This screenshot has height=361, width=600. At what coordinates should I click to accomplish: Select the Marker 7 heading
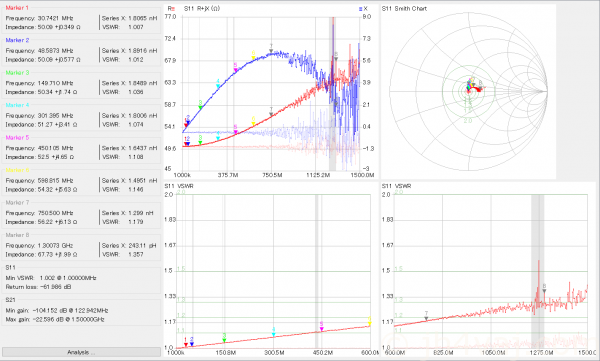(17, 203)
